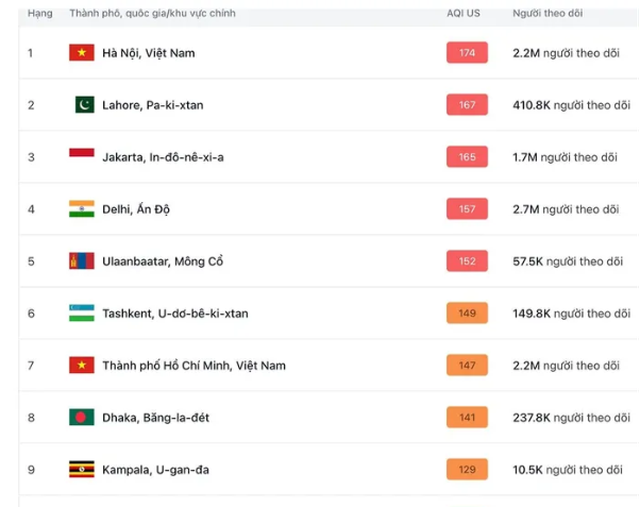Click the red AQI badge showing 174
640x507 pixels.
coord(467,53)
